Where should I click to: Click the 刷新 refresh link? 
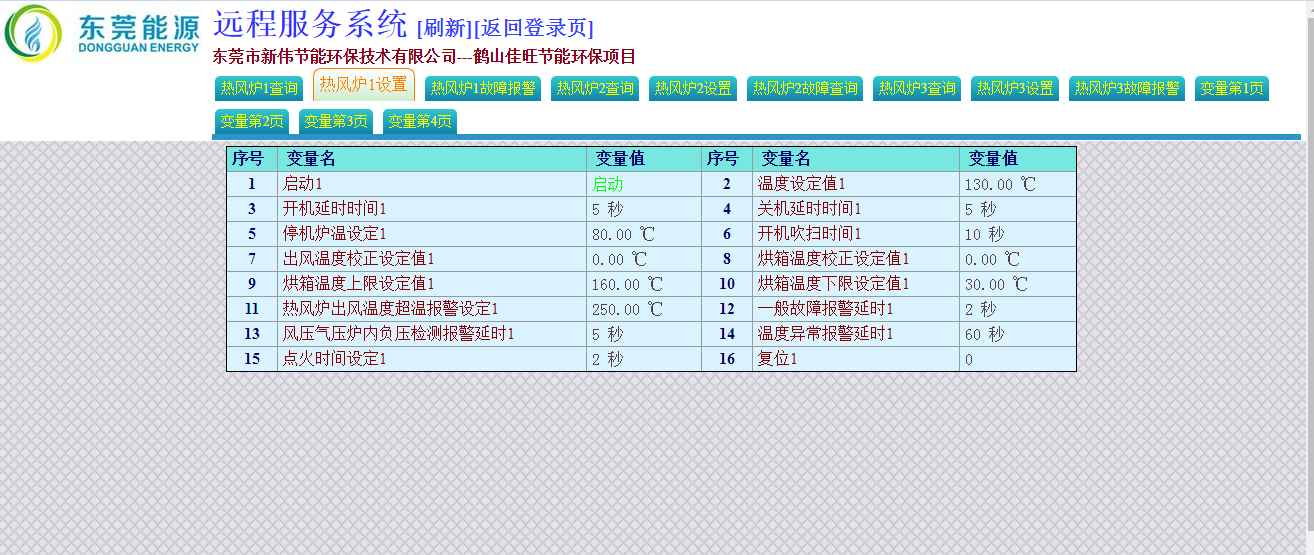pos(444,28)
